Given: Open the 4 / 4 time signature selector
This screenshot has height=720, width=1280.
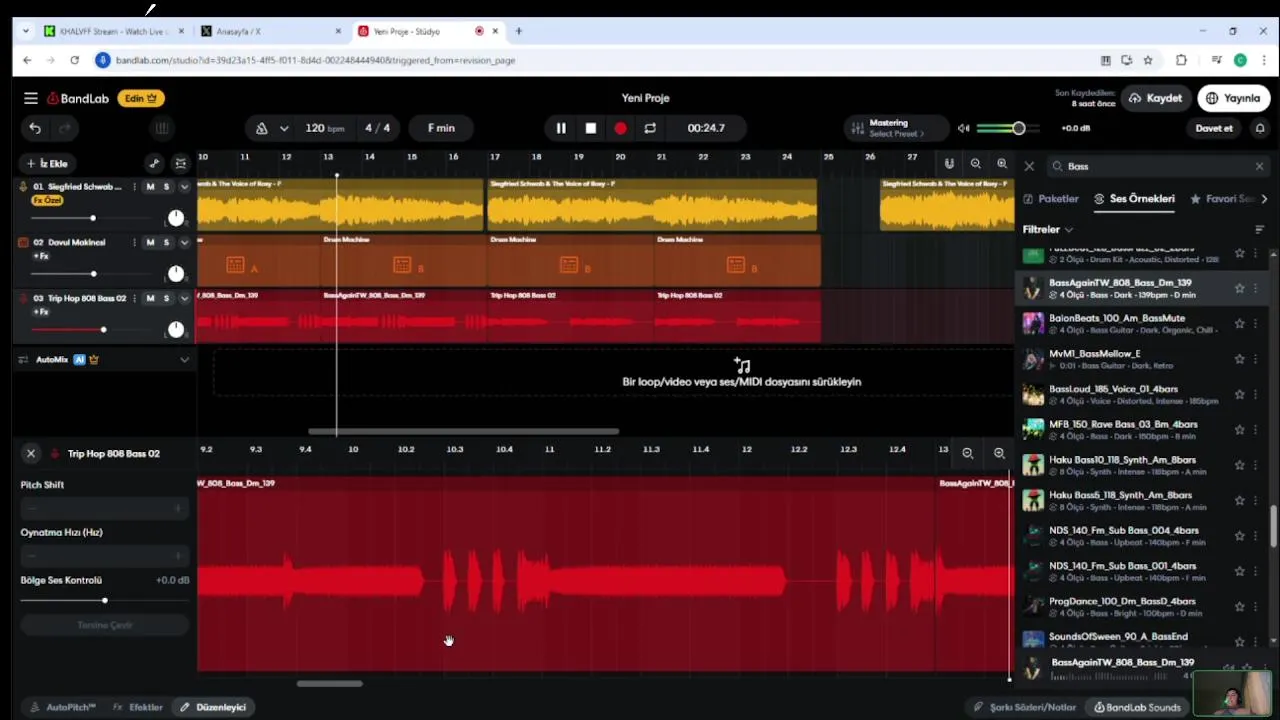Looking at the screenshot, I should pyautogui.click(x=377, y=128).
